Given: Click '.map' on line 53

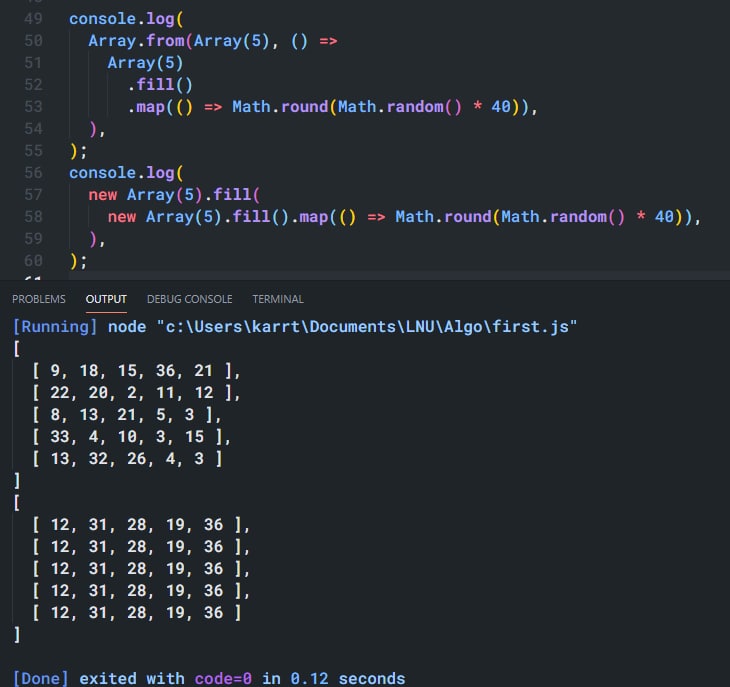Looking at the screenshot, I should (x=146, y=107).
